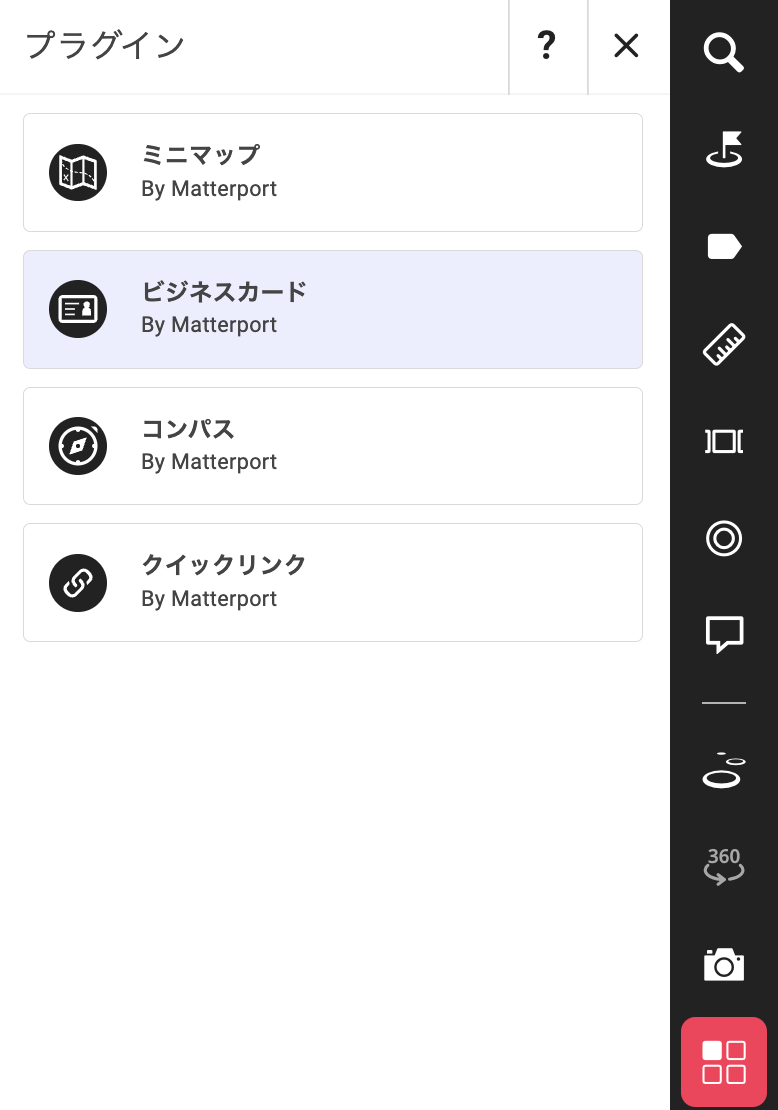The height and width of the screenshot is (1110, 778).
Task: Select the concentric circles scan icon
Action: point(723,538)
